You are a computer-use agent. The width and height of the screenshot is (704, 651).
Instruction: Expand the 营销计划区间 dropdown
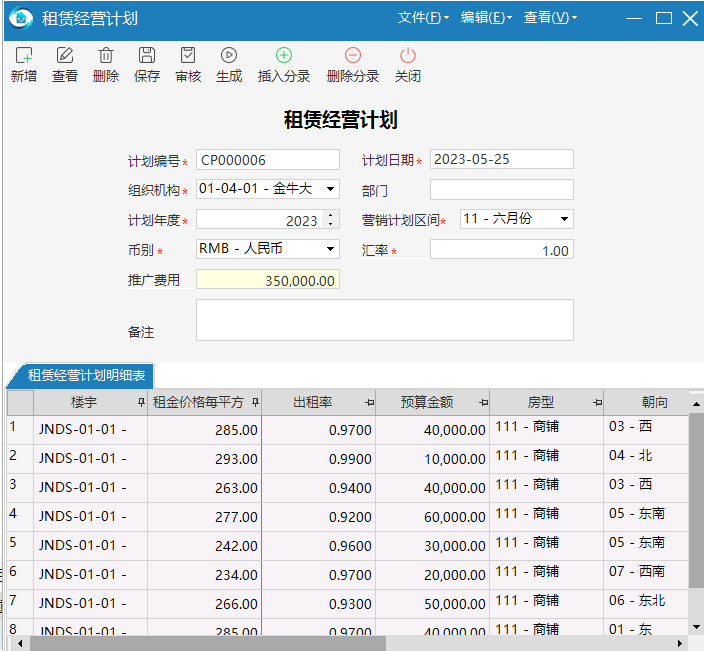tap(564, 219)
